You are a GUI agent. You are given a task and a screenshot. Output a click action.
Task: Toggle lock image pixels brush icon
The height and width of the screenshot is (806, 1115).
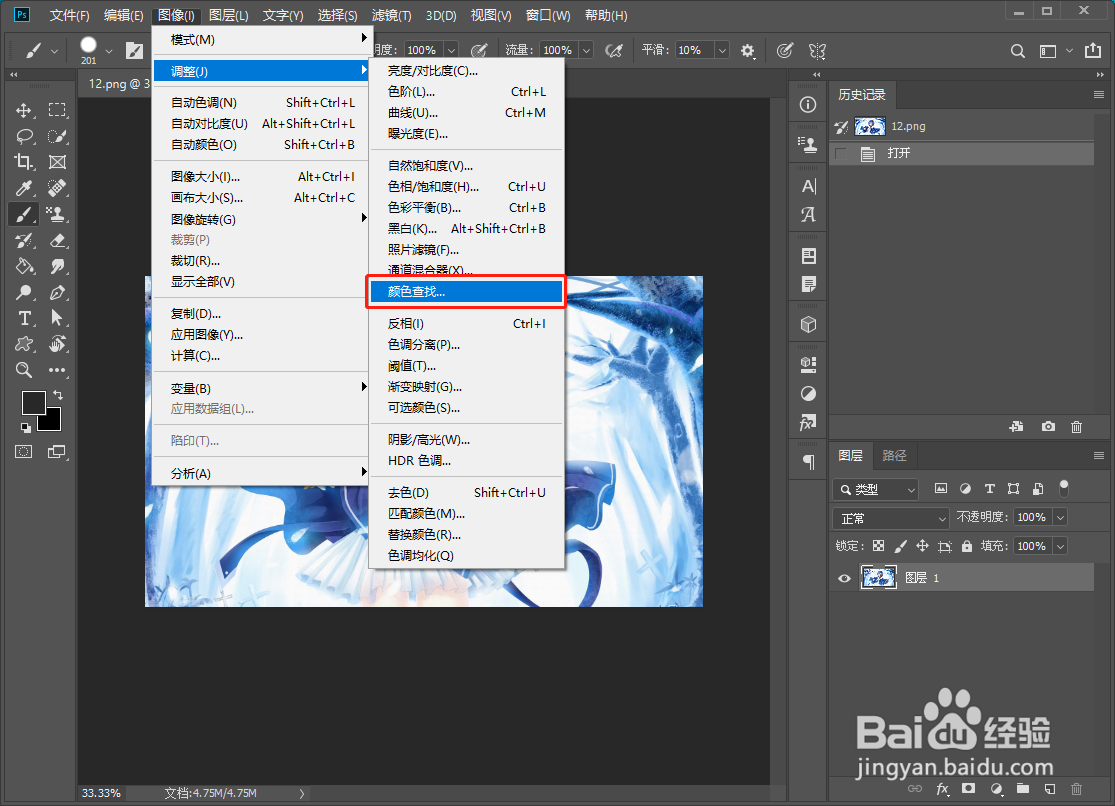900,546
